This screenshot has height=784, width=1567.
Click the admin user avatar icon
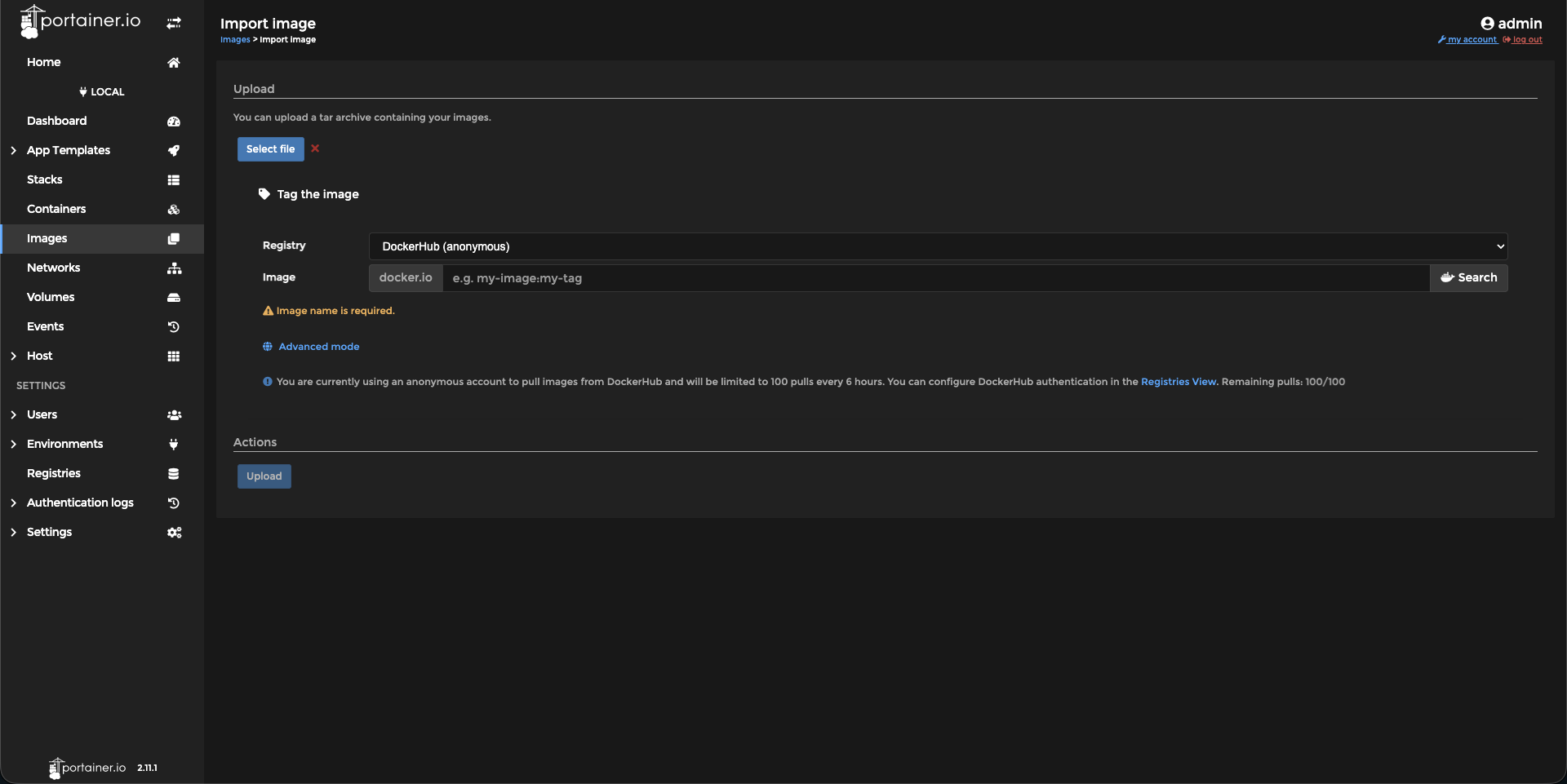1487,24
